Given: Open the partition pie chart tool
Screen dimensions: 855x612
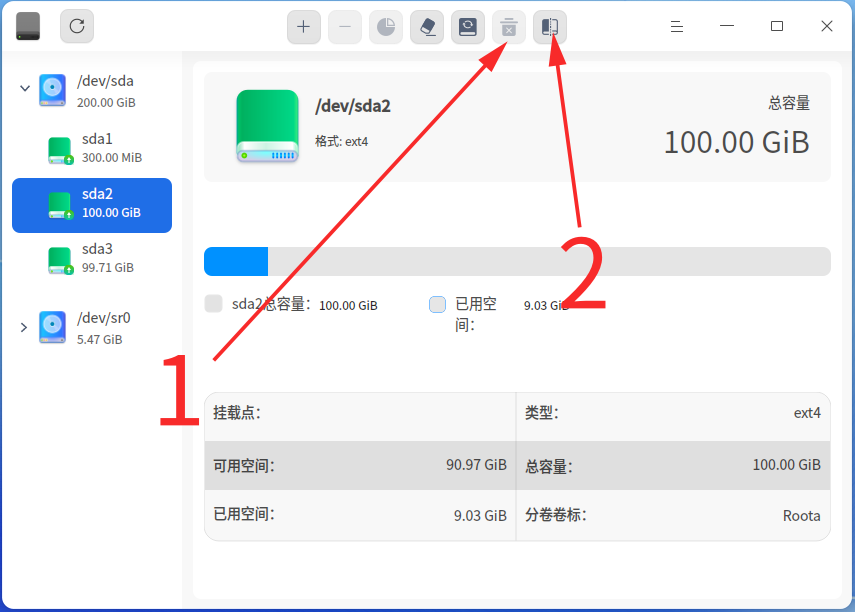Looking at the screenshot, I should tap(386, 27).
